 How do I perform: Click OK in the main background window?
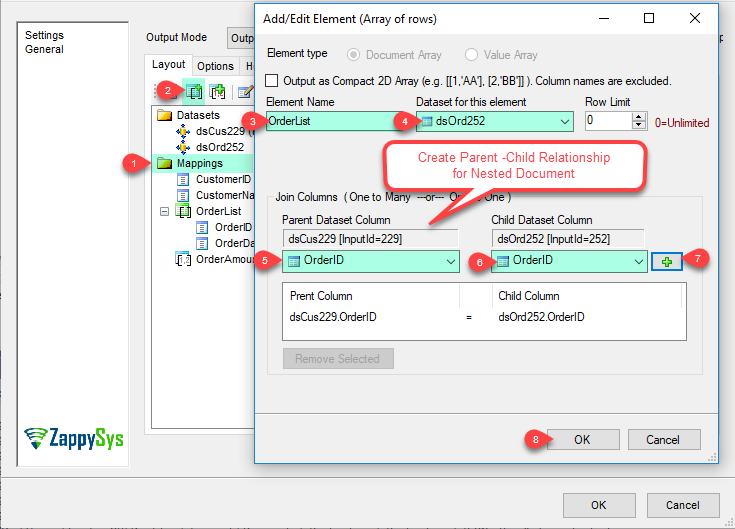tap(599, 505)
